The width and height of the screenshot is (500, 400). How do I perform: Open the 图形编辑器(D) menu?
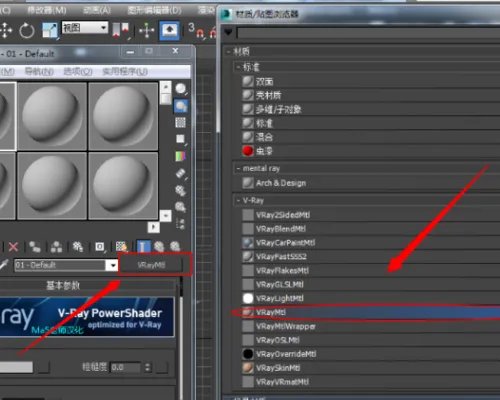click(x=154, y=10)
